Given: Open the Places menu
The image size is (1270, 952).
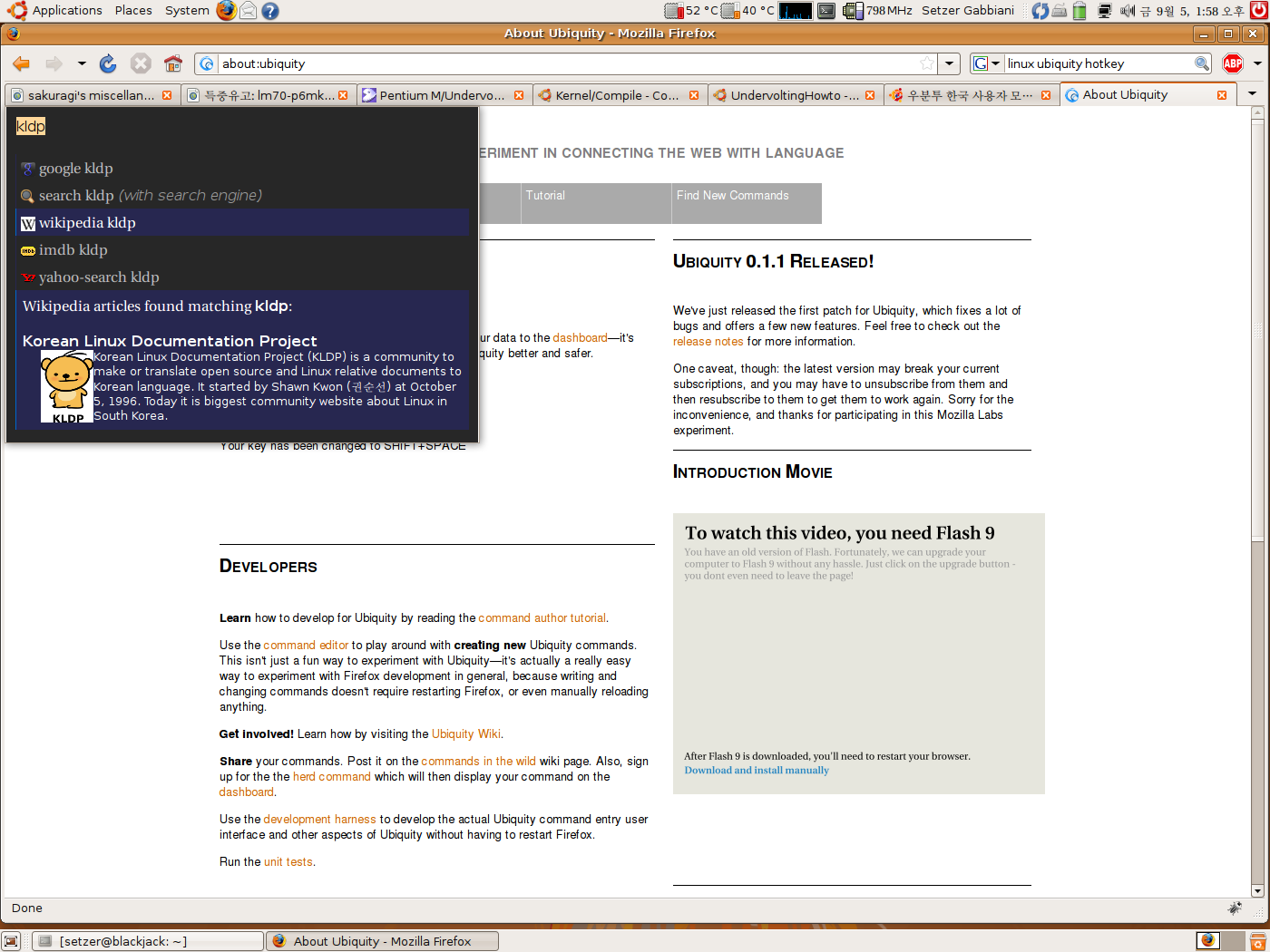Looking at the screenshot, I should click(x=133, y=10).
